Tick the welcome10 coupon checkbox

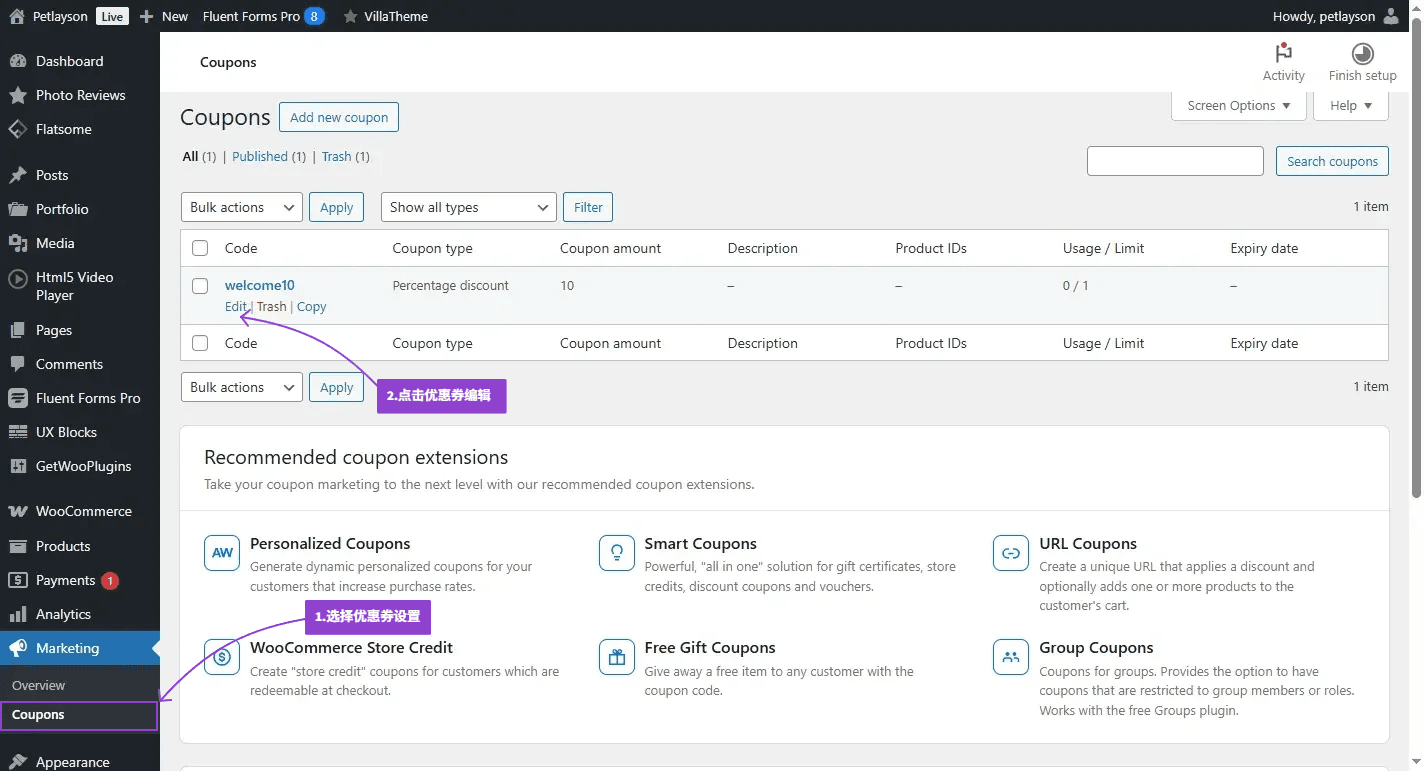[200, 286]
